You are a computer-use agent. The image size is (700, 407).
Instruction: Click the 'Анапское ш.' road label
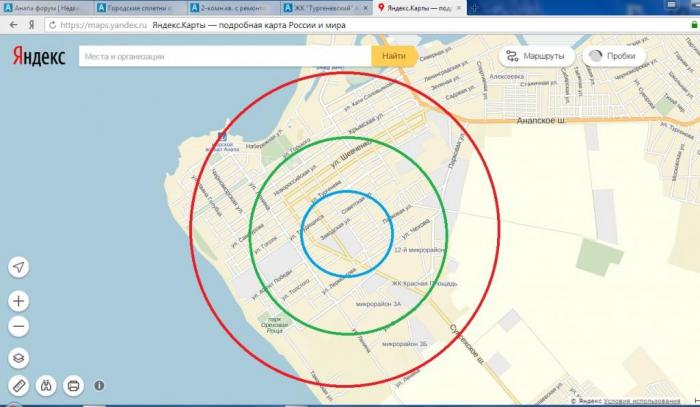[541, 121]
